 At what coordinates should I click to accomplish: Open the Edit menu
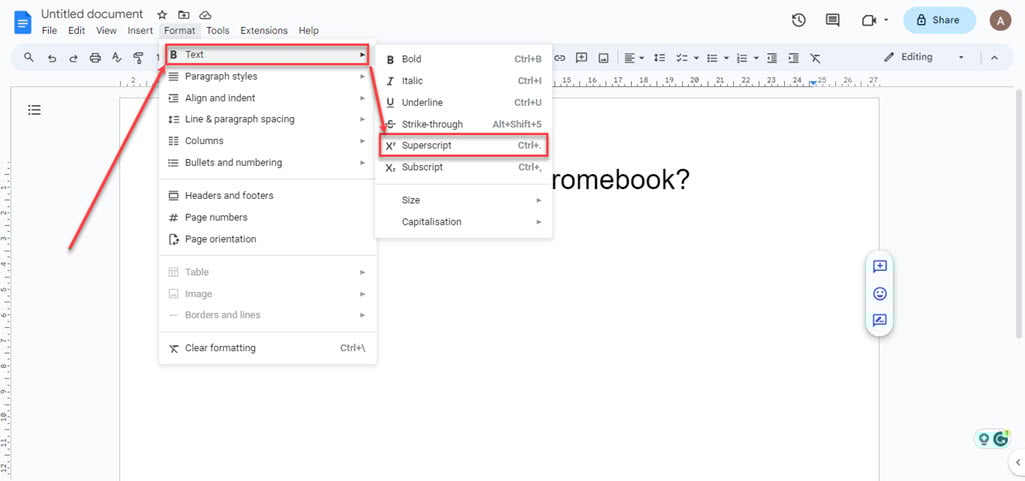76,31
